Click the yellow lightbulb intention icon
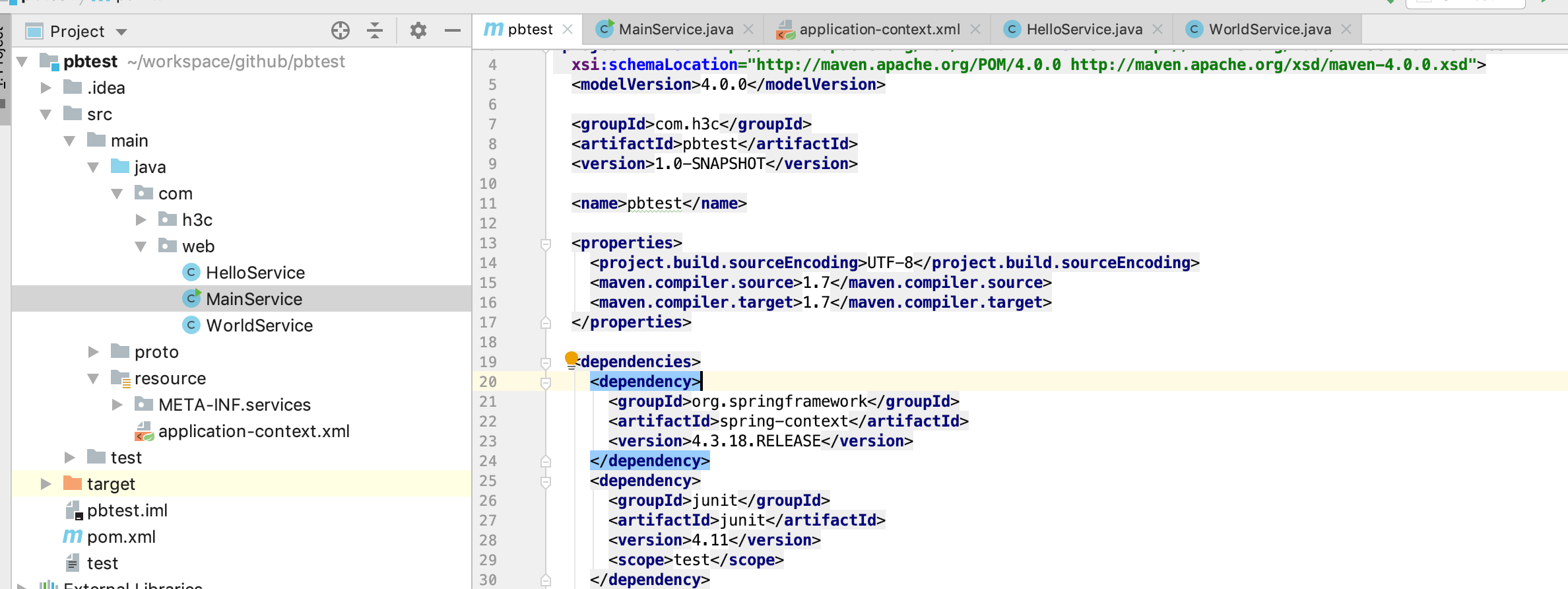This screenshot has height=589, width=1568. point(572,359)
